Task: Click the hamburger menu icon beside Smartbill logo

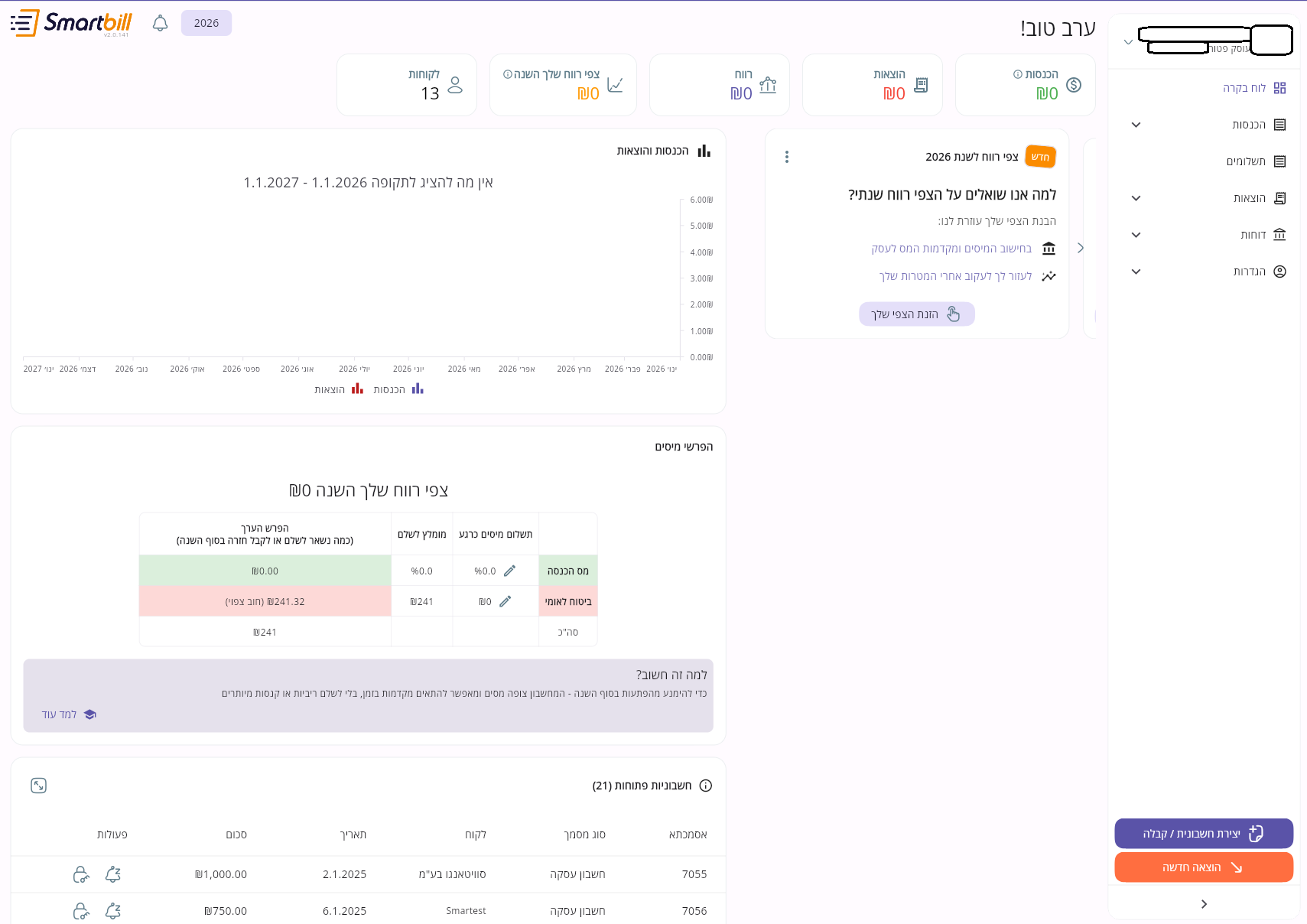Action: [x=23, y=23]
